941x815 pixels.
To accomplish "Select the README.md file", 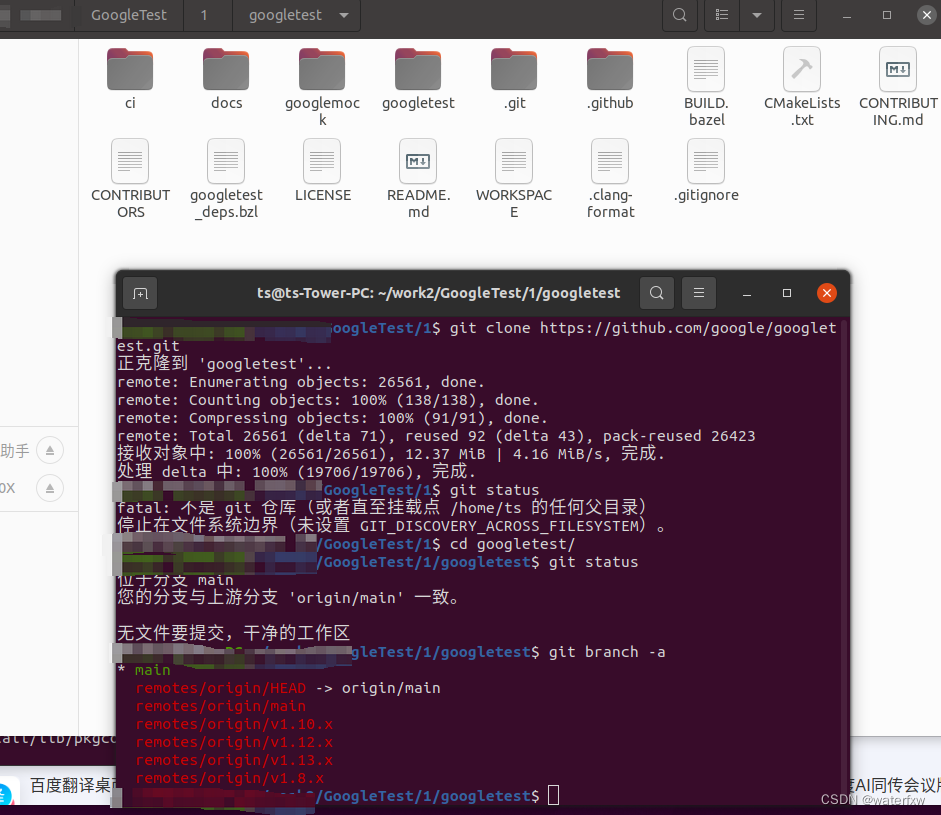I will (418, 179).
